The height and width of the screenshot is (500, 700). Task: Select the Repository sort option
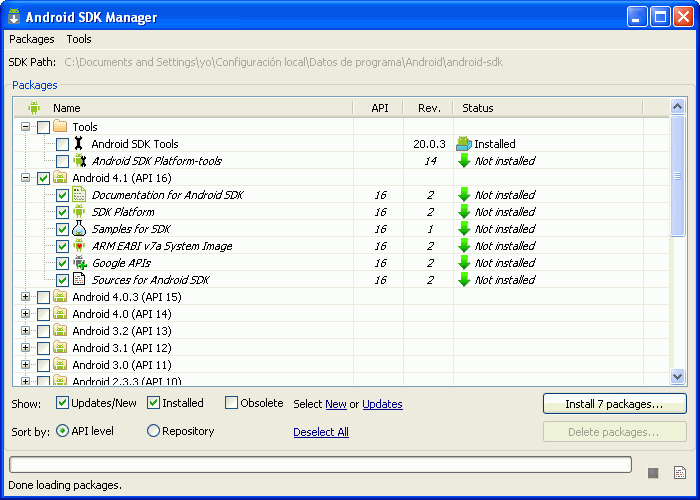(x=153, y=431)
